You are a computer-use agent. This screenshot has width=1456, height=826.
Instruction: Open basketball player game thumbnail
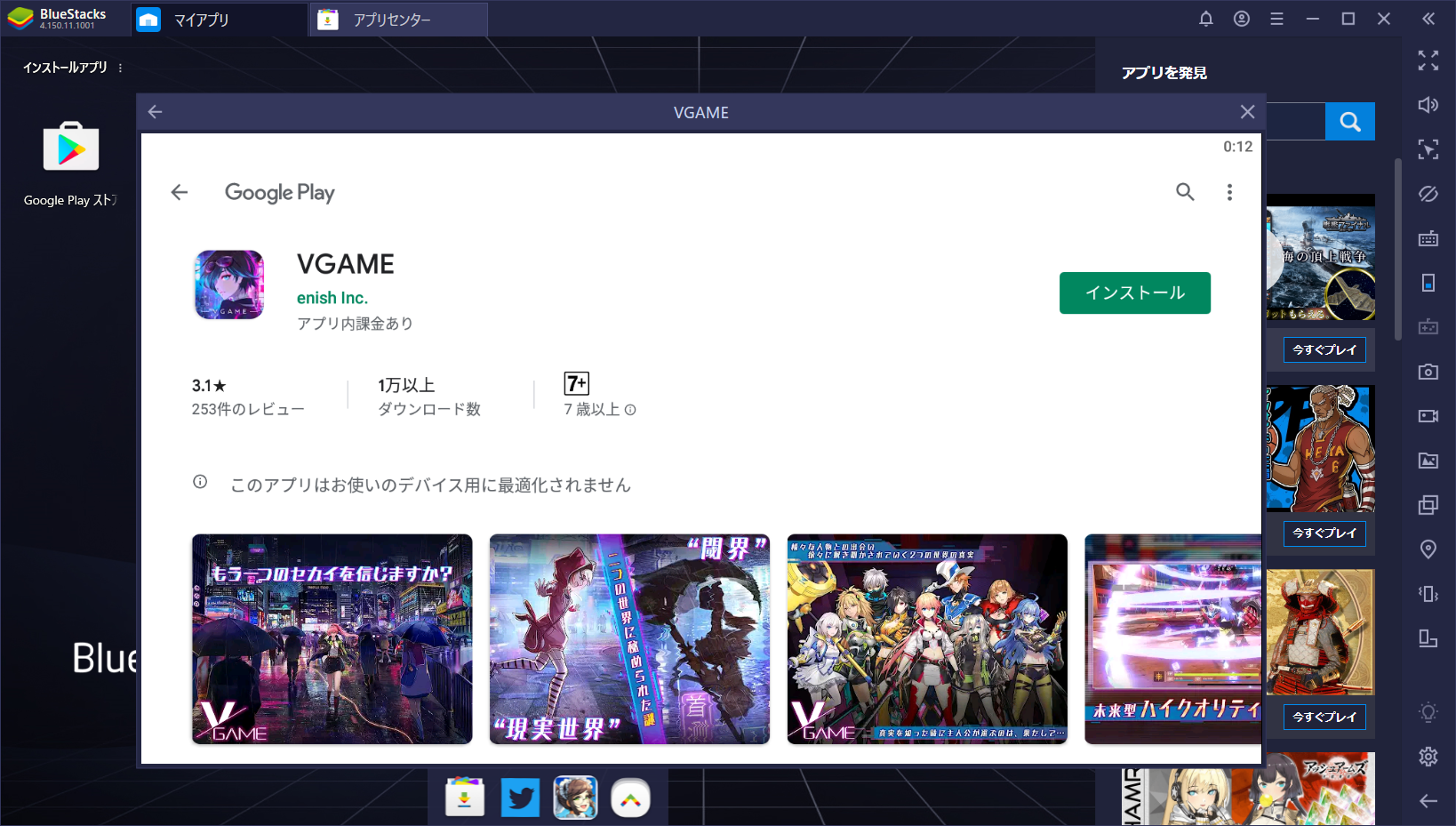point(1321,448)
